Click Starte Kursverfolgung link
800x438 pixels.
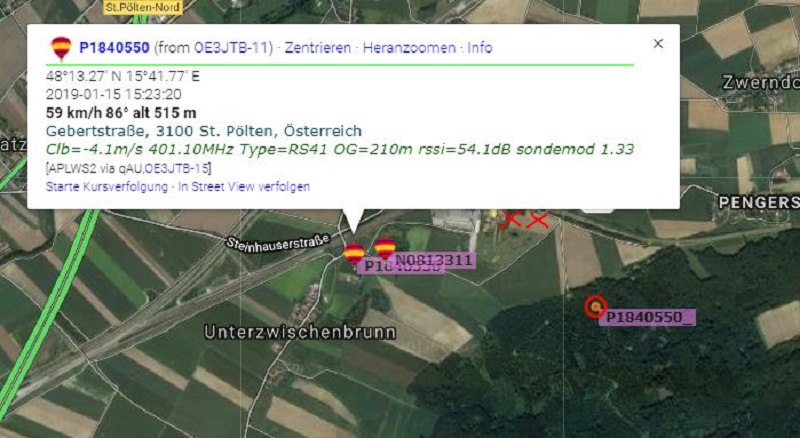tap(107, 187)
